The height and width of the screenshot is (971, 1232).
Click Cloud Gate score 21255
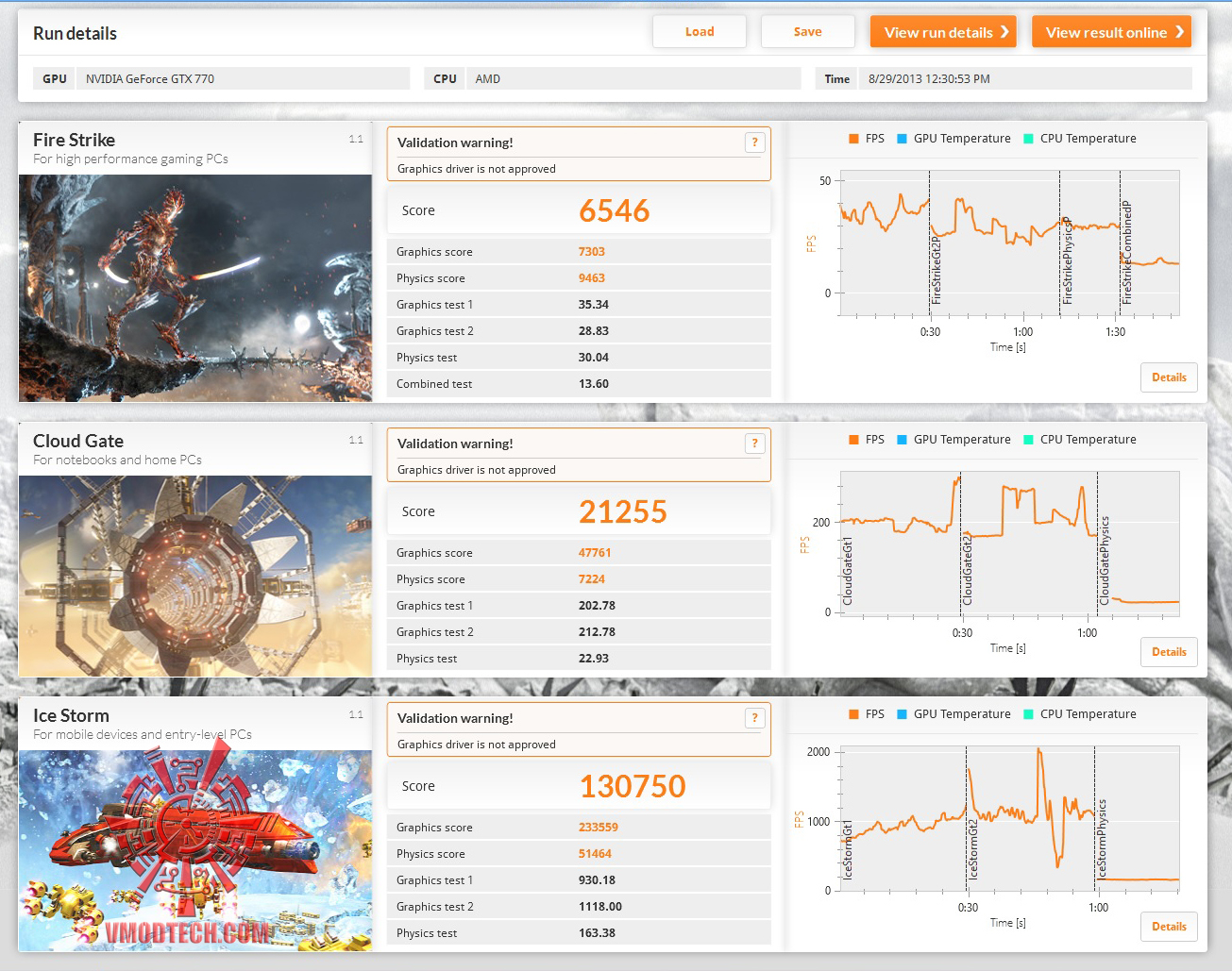(623, 511)
